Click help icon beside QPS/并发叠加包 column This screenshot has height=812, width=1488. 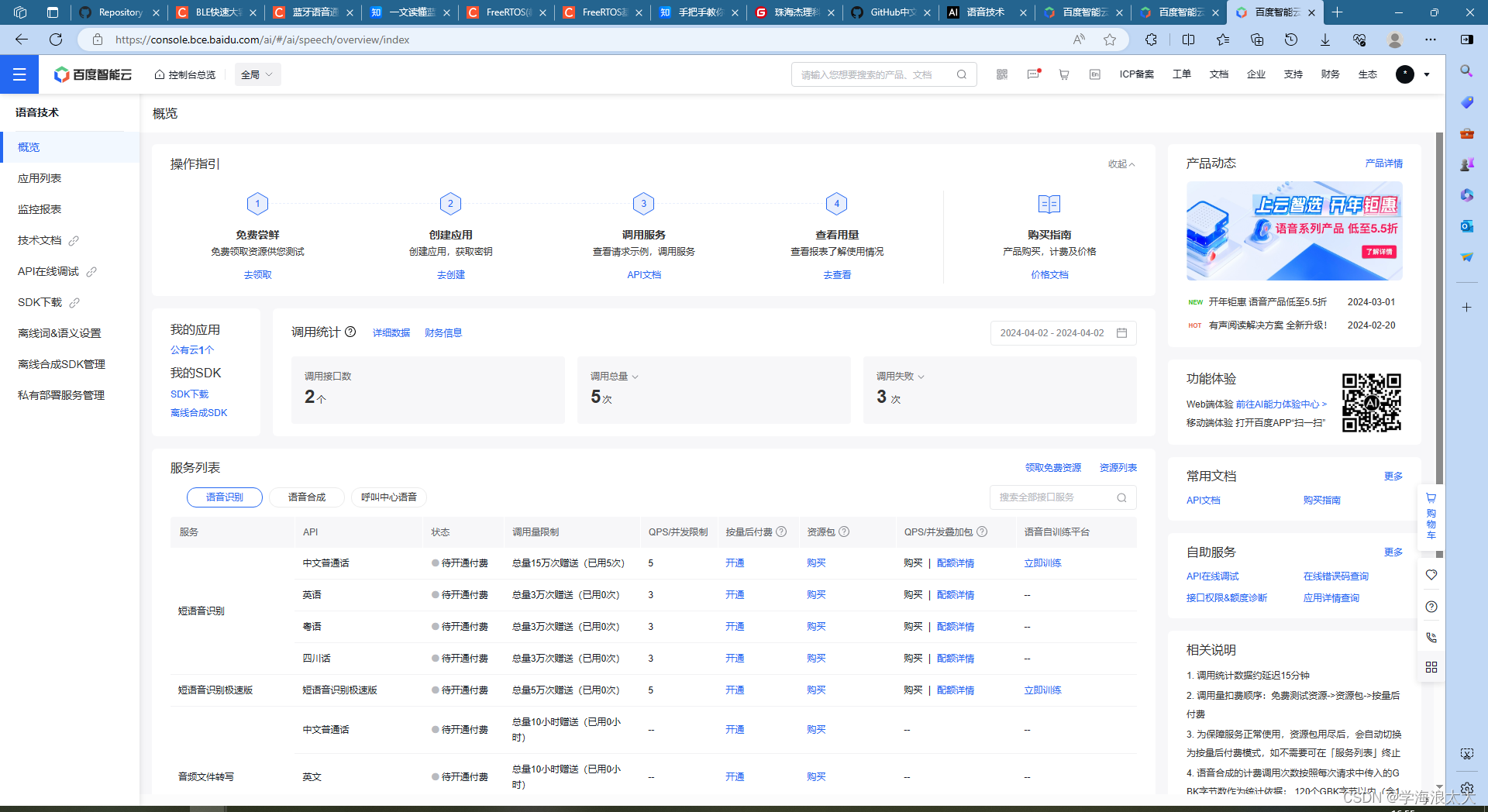(982, 532)
